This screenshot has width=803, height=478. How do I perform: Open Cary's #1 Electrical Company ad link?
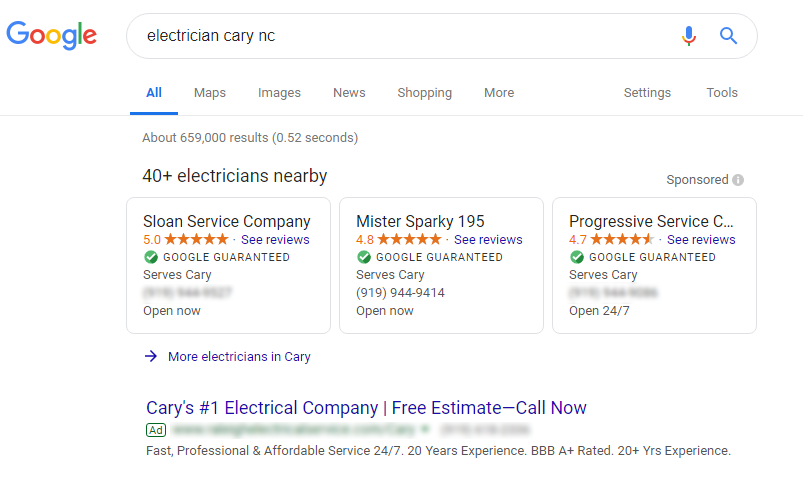366,408
